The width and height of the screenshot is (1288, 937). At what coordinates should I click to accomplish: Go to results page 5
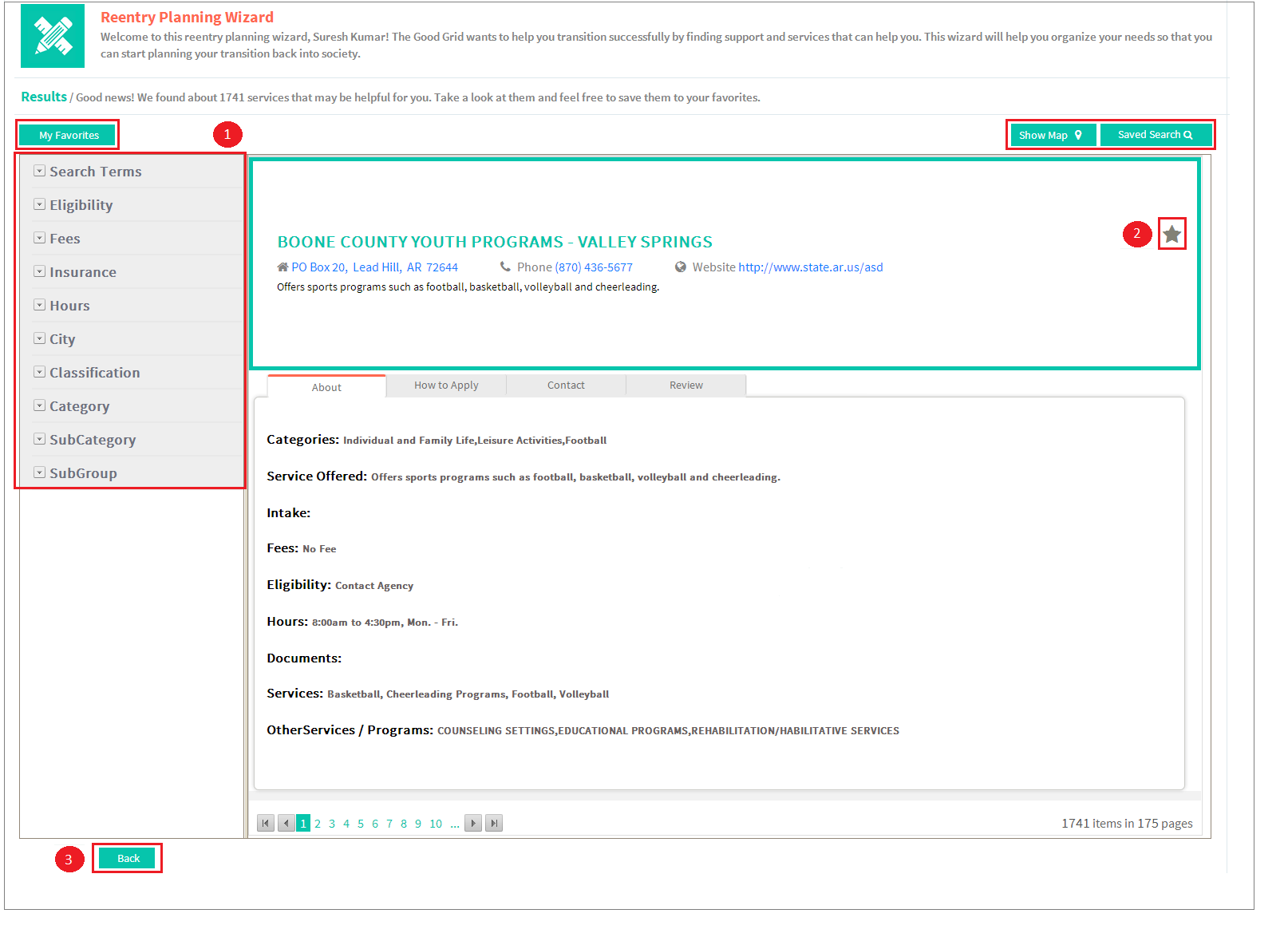(361, 824)
